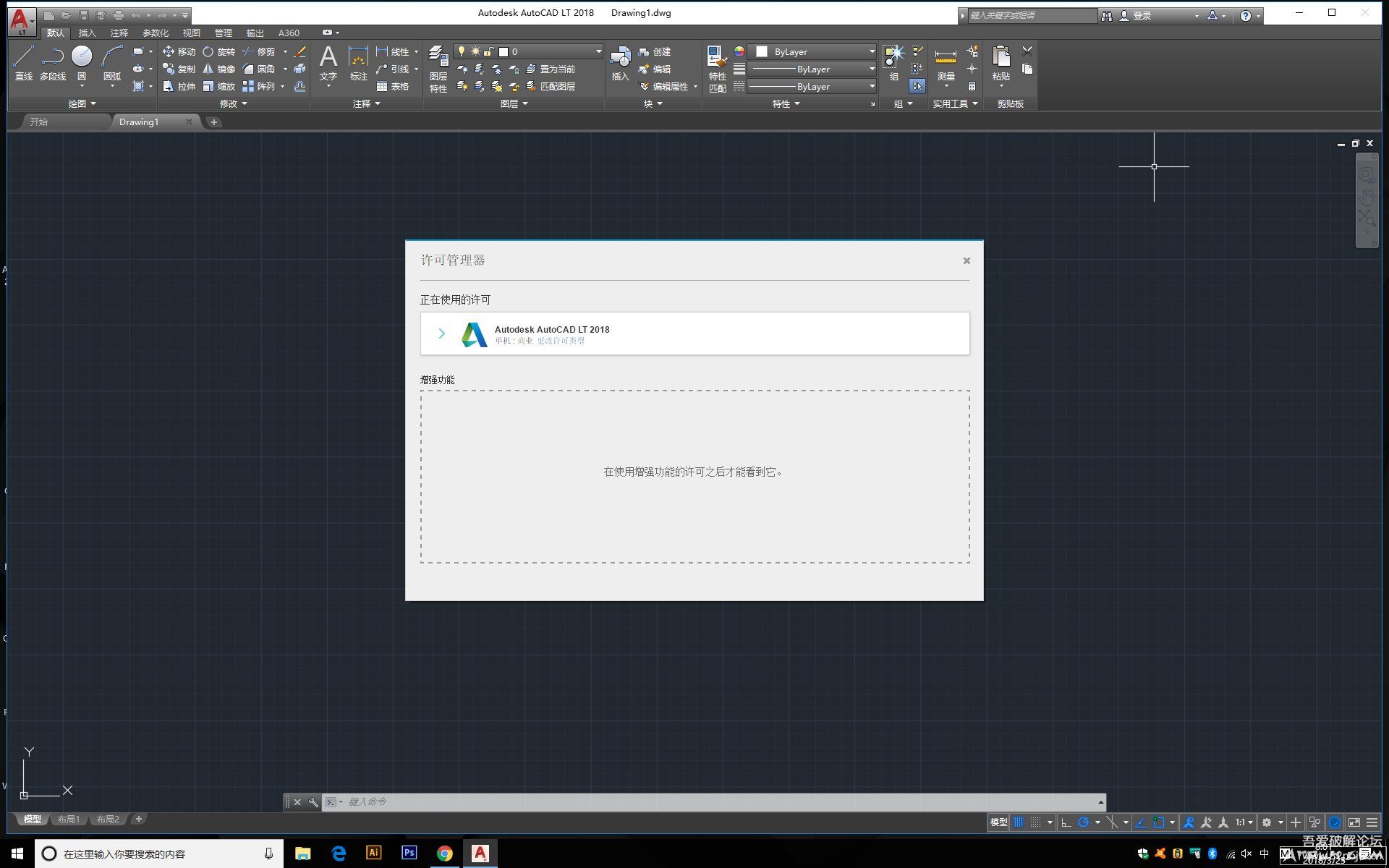Switch to the 布局1 layout tab
Viewport: 1389px width, 868px height.
69,820
